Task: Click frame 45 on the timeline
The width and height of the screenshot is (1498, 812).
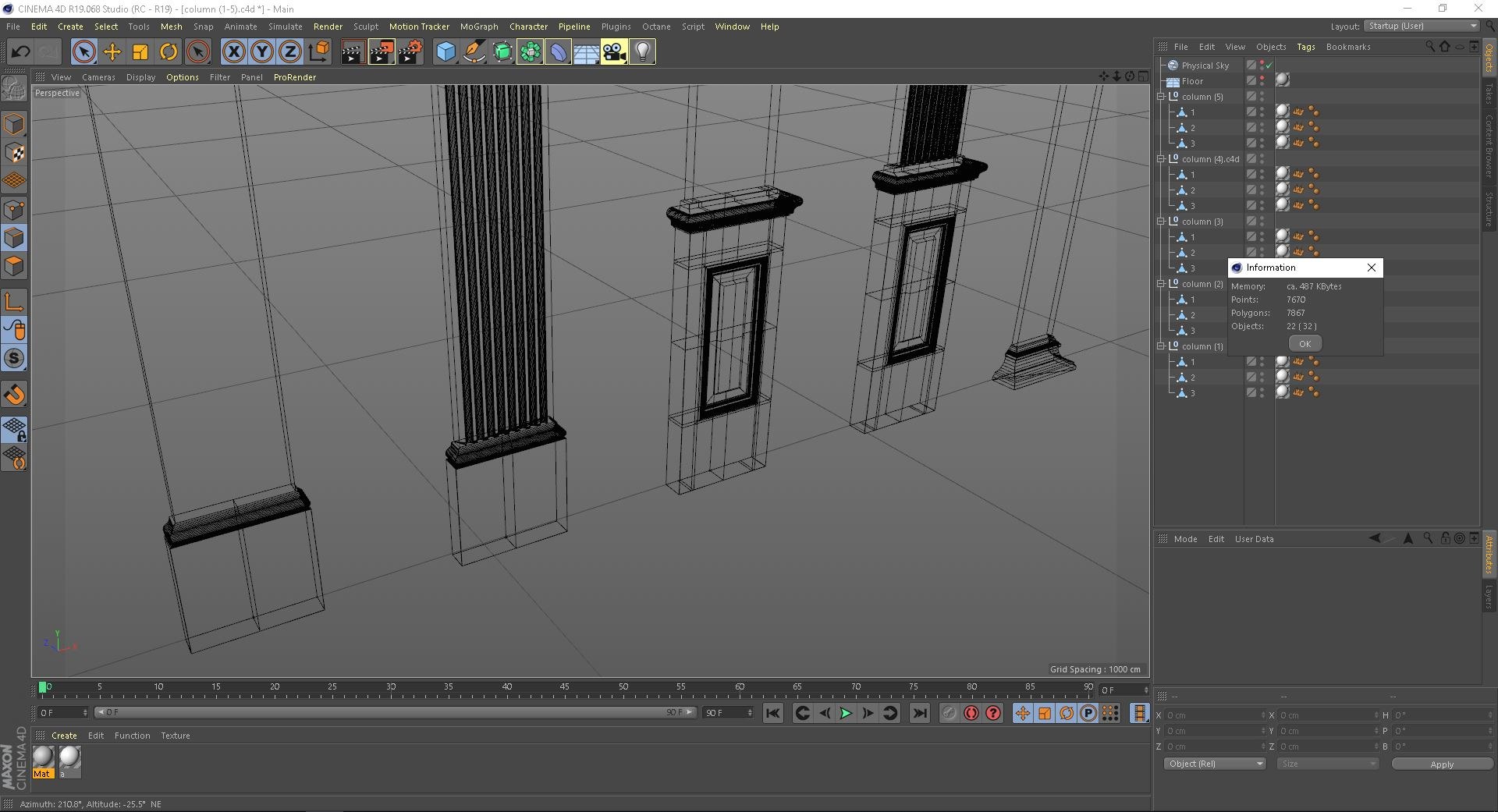Action: pyautogui.click(x=564, y=687)
